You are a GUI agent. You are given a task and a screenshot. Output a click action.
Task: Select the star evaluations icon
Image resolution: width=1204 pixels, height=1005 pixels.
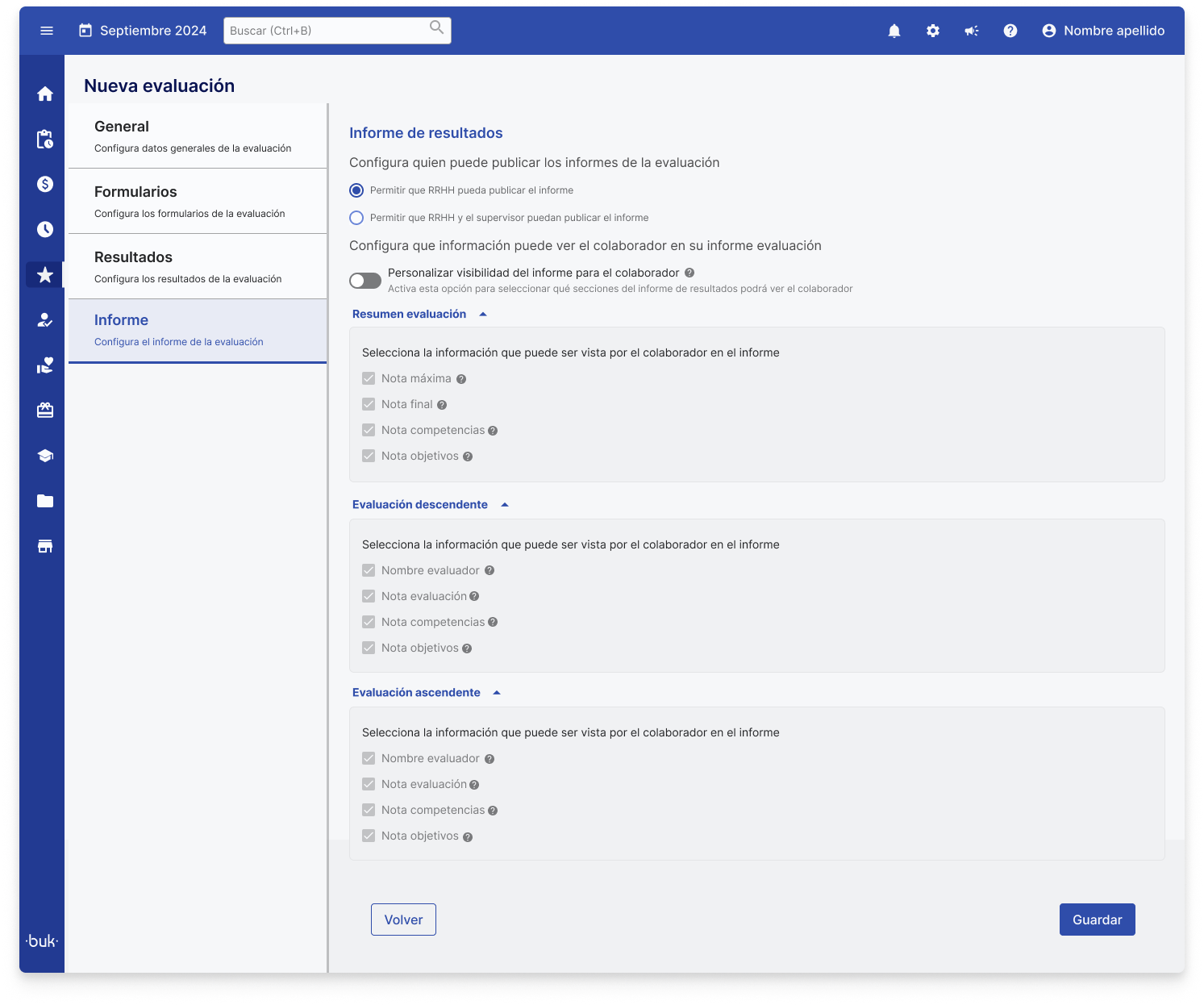click(45, 275)
